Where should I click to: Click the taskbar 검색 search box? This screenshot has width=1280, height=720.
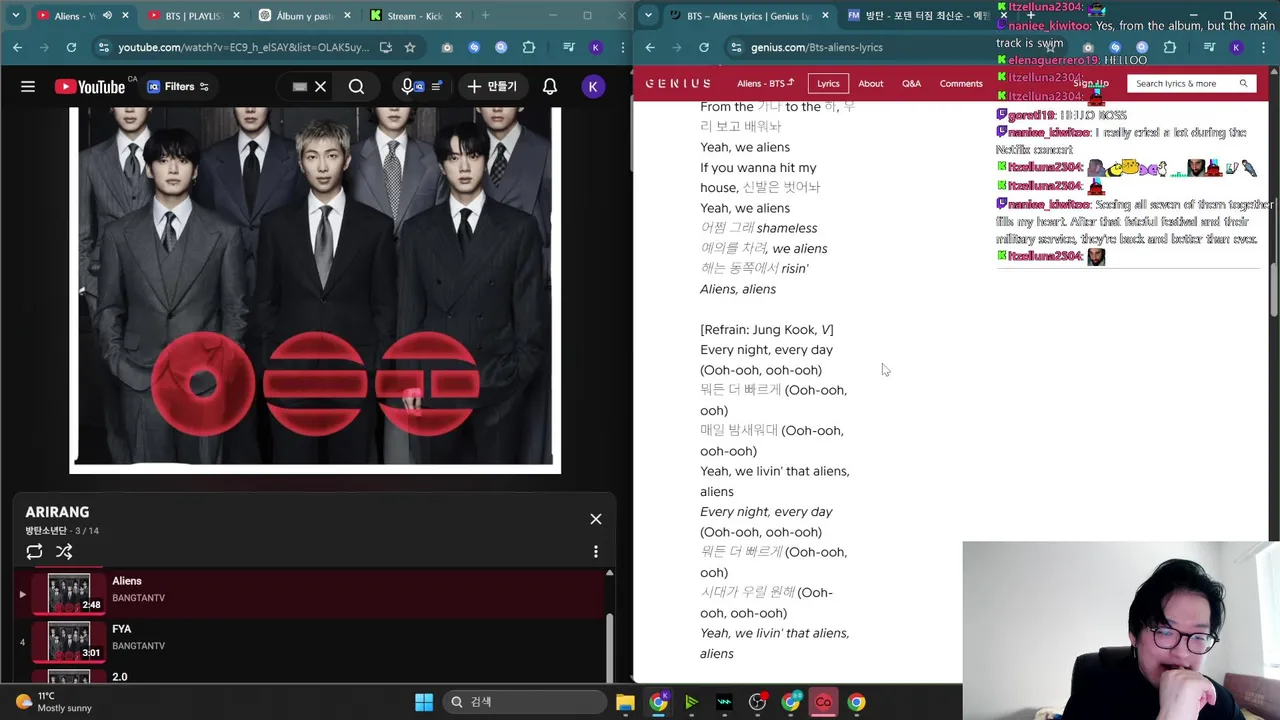tap(524, 702)
